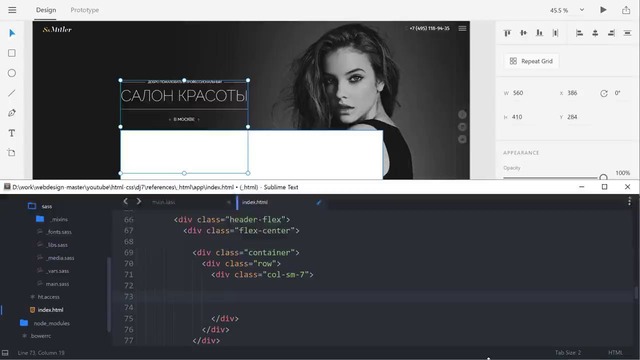Viewport: 640px width, 360px height.
Task: Close the main.sass tab
Action: [x=229, y=202]
